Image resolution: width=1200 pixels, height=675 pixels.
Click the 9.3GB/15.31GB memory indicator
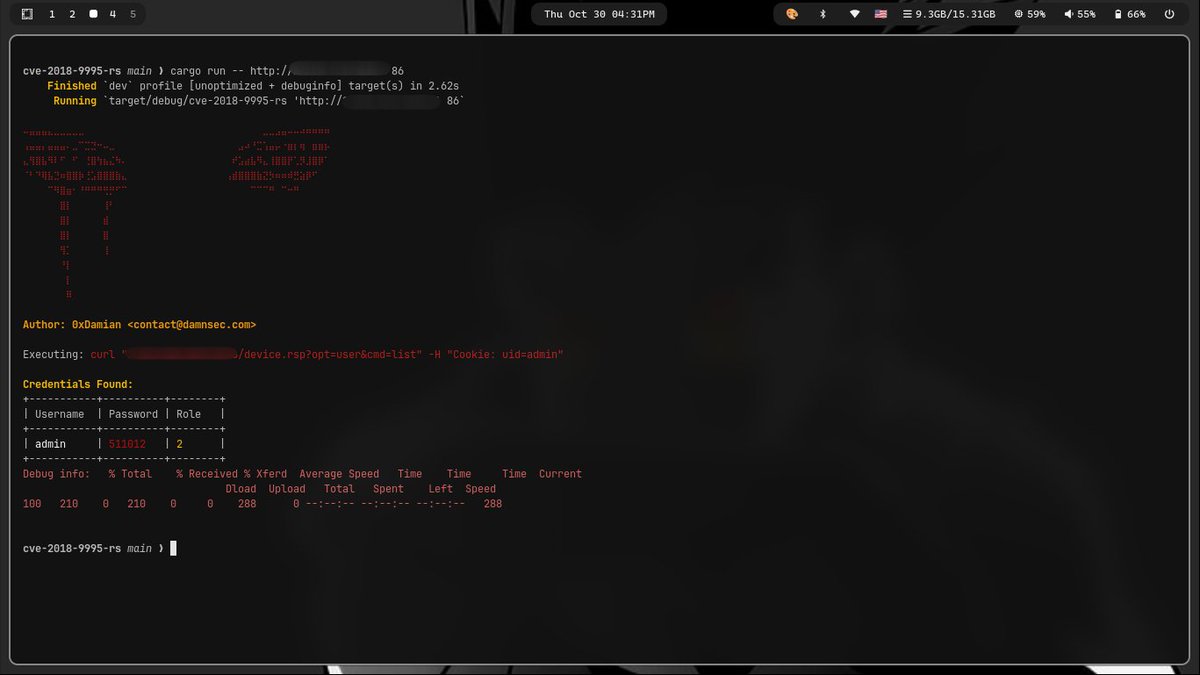(x=949, y=14)
